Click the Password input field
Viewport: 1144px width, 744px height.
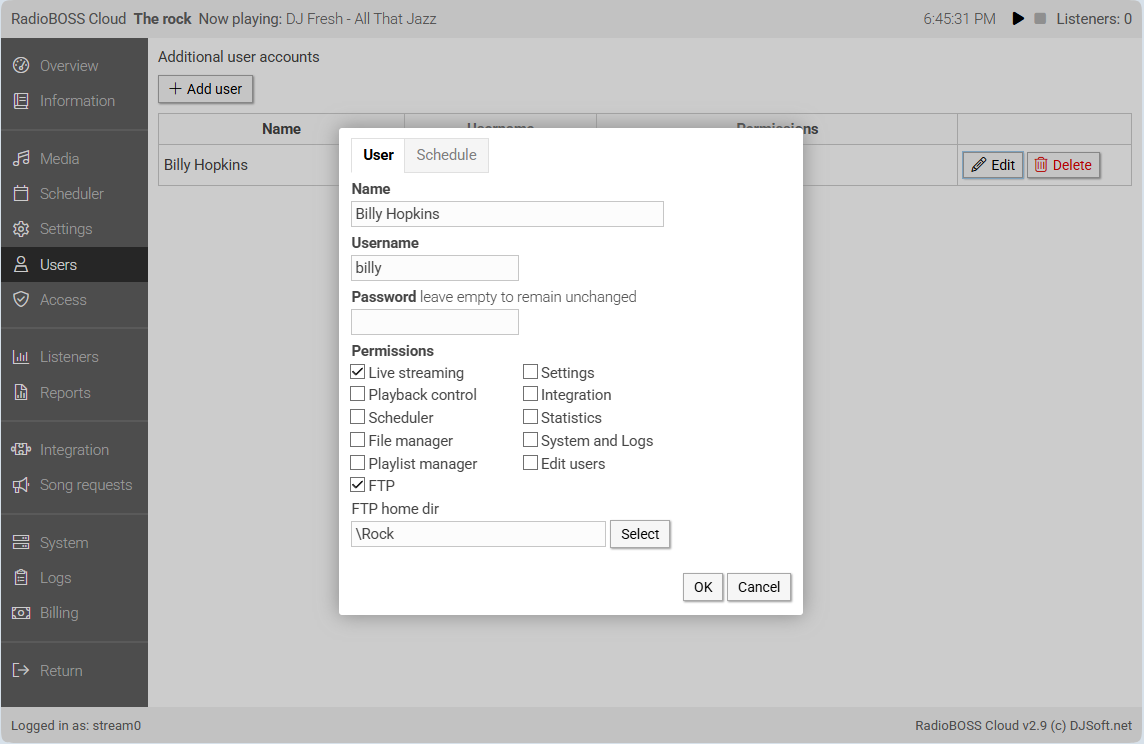(x=435, y=322)
